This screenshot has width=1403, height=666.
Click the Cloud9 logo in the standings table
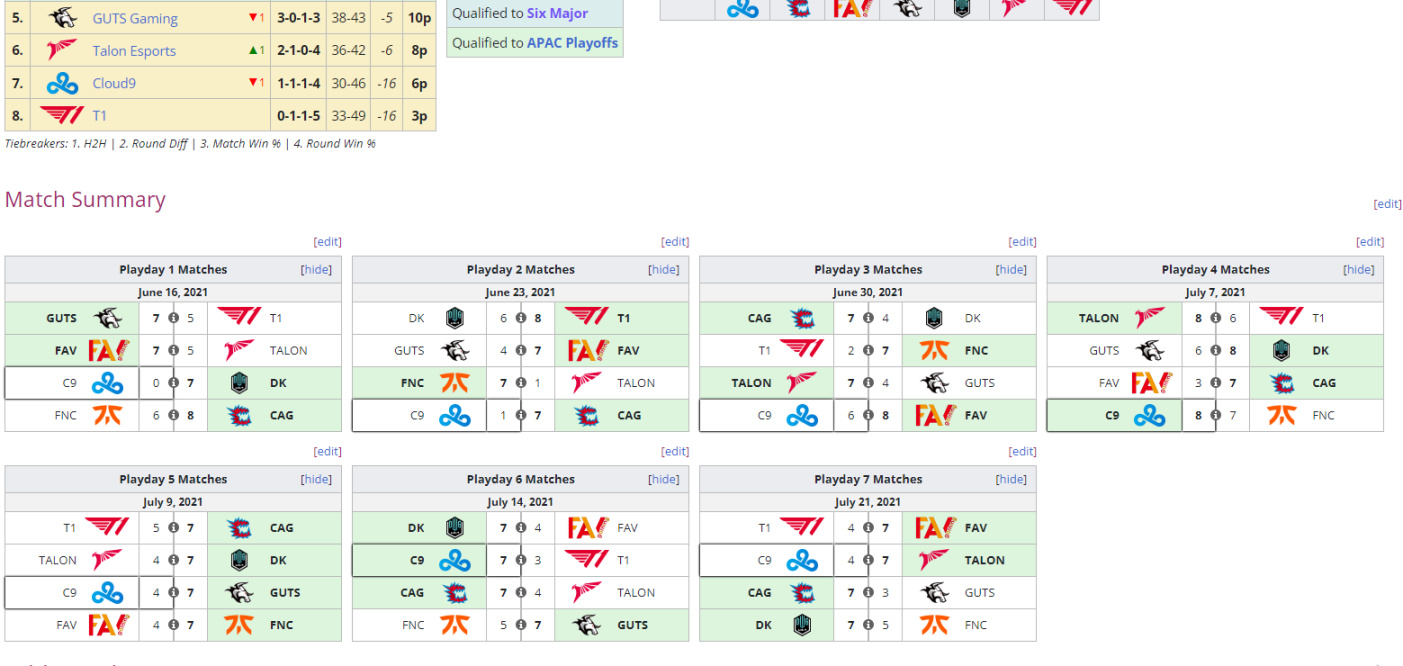[62, 84]
